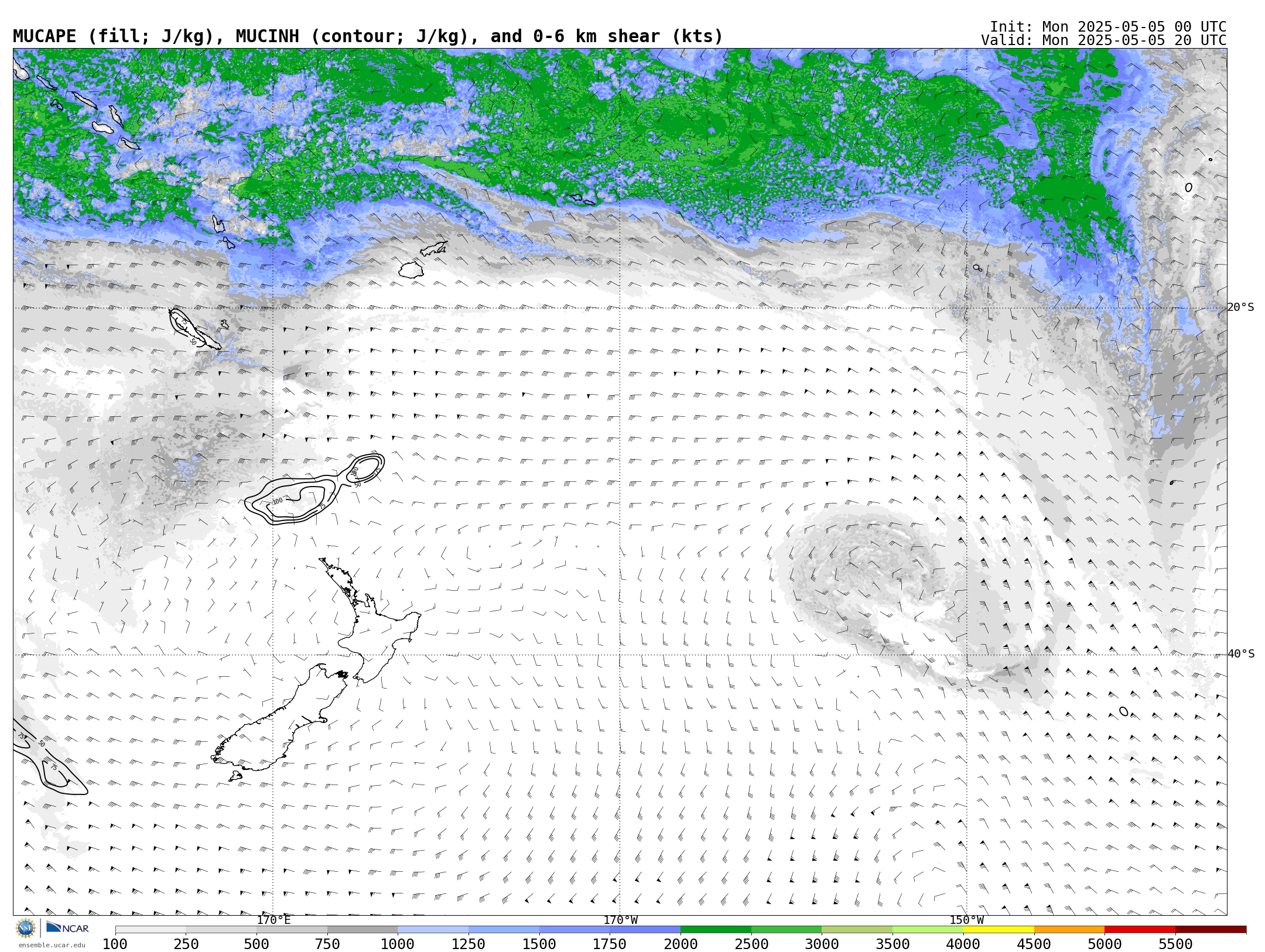This screenshot has height=952, width=1265.
Task: Open the ensemble.ucar.edu link text
Action: 52,945
